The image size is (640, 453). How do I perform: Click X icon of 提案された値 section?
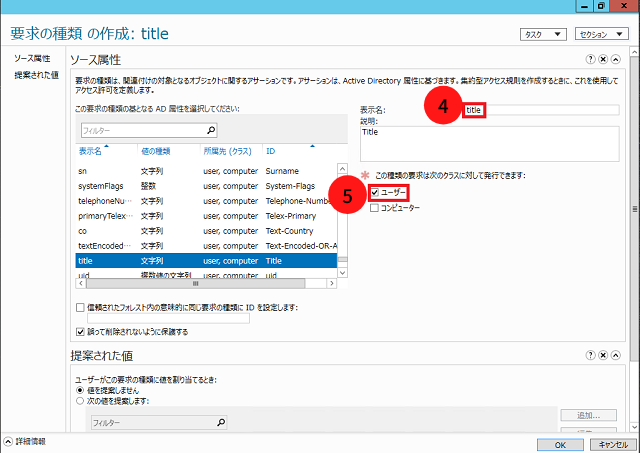pyautogui.click(x=603, y=355)
